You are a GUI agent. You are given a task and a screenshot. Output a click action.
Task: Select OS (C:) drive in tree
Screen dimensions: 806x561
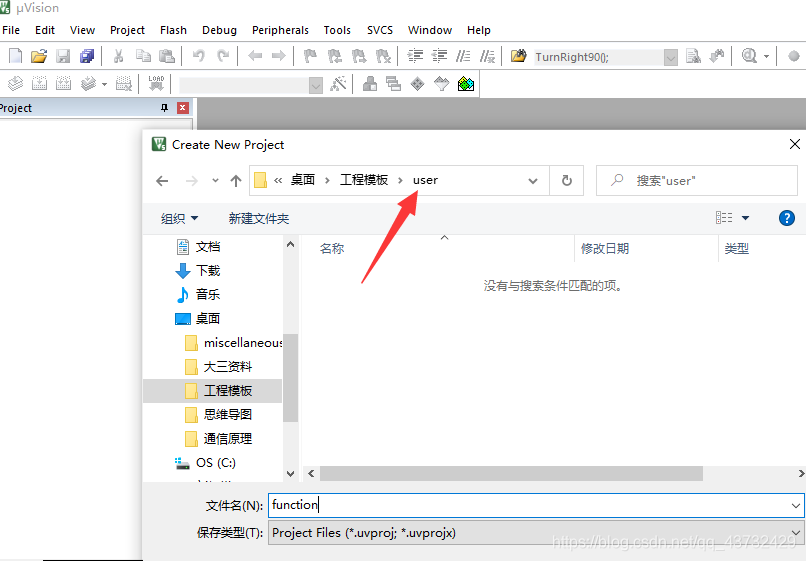tap(206, 463)
